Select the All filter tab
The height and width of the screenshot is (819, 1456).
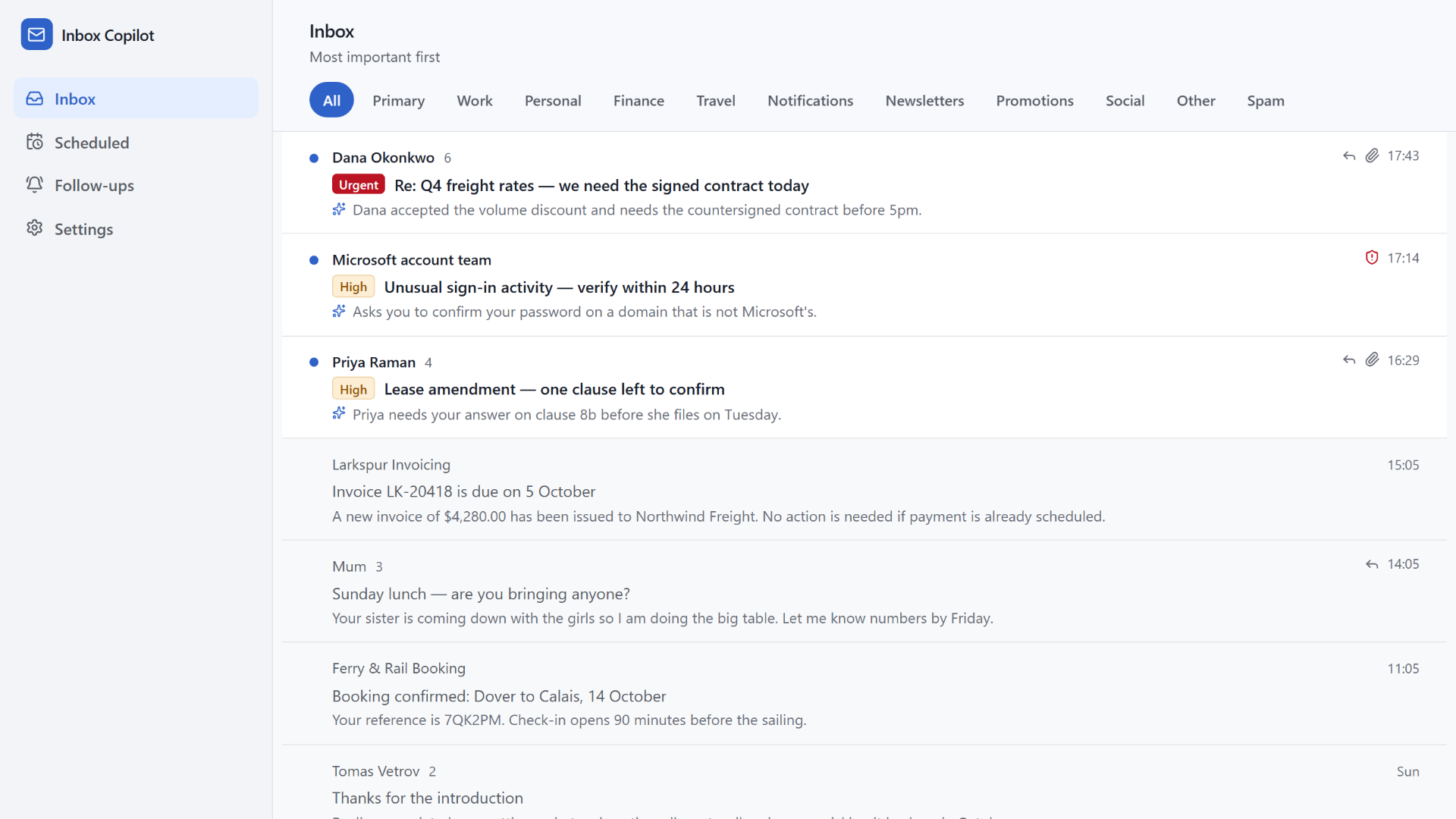coord(331,100)
